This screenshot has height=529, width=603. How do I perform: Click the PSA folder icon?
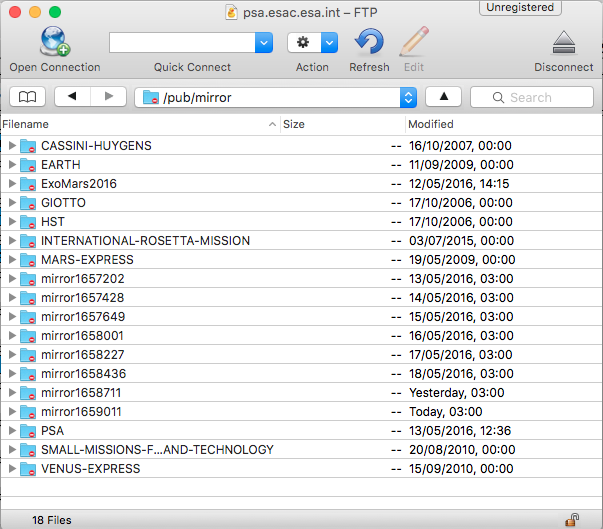[x=28, y=431]
